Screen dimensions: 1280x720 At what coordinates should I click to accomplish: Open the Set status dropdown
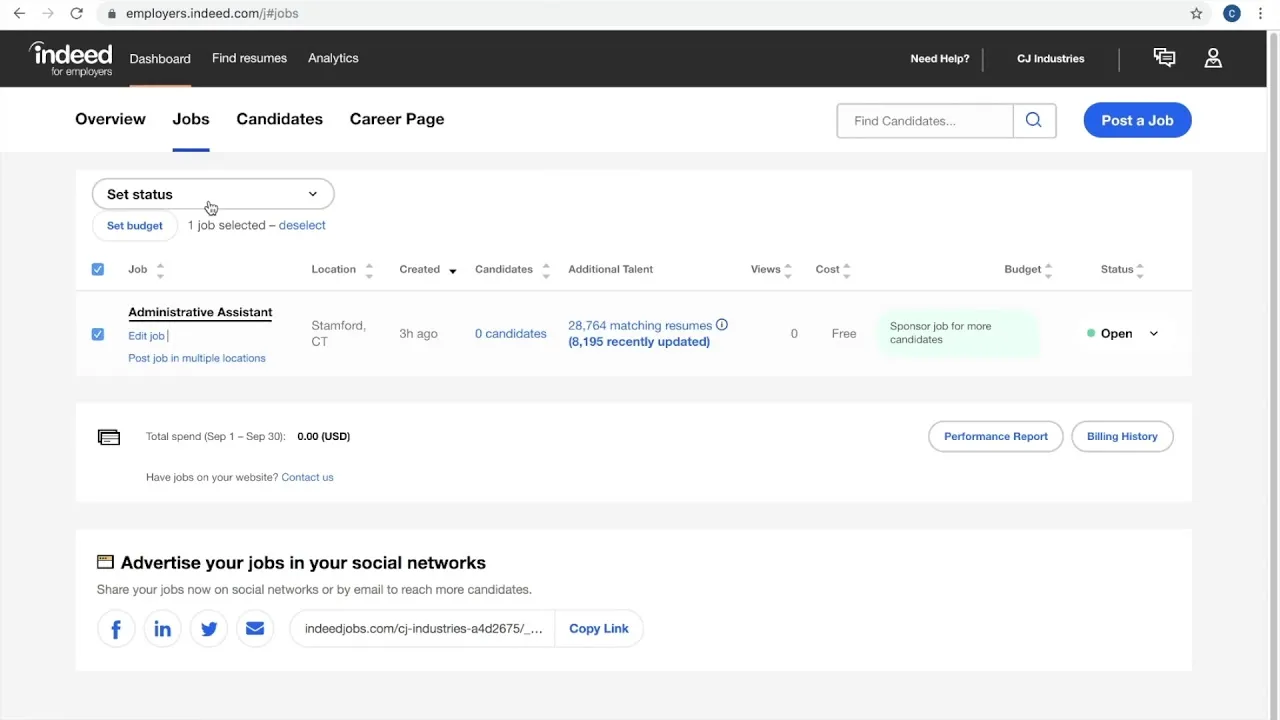pyautogui.click(x=213, y=194)
